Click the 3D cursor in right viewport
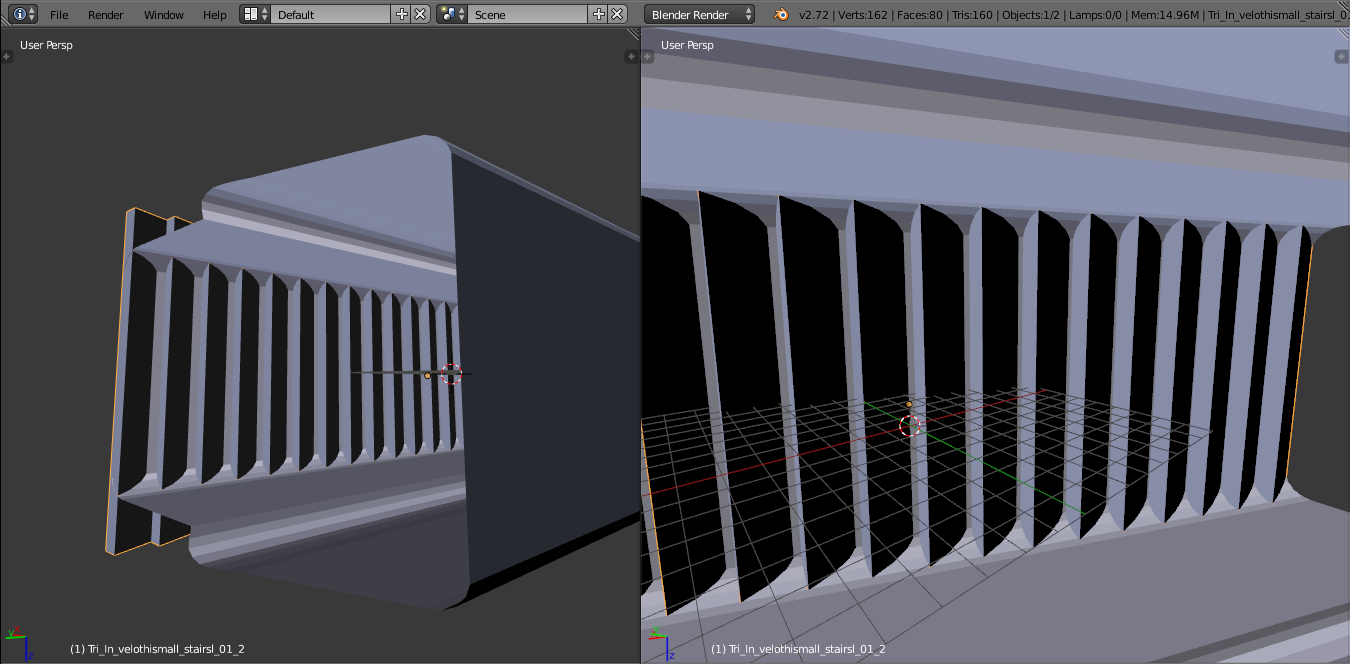 click(910, 426)
